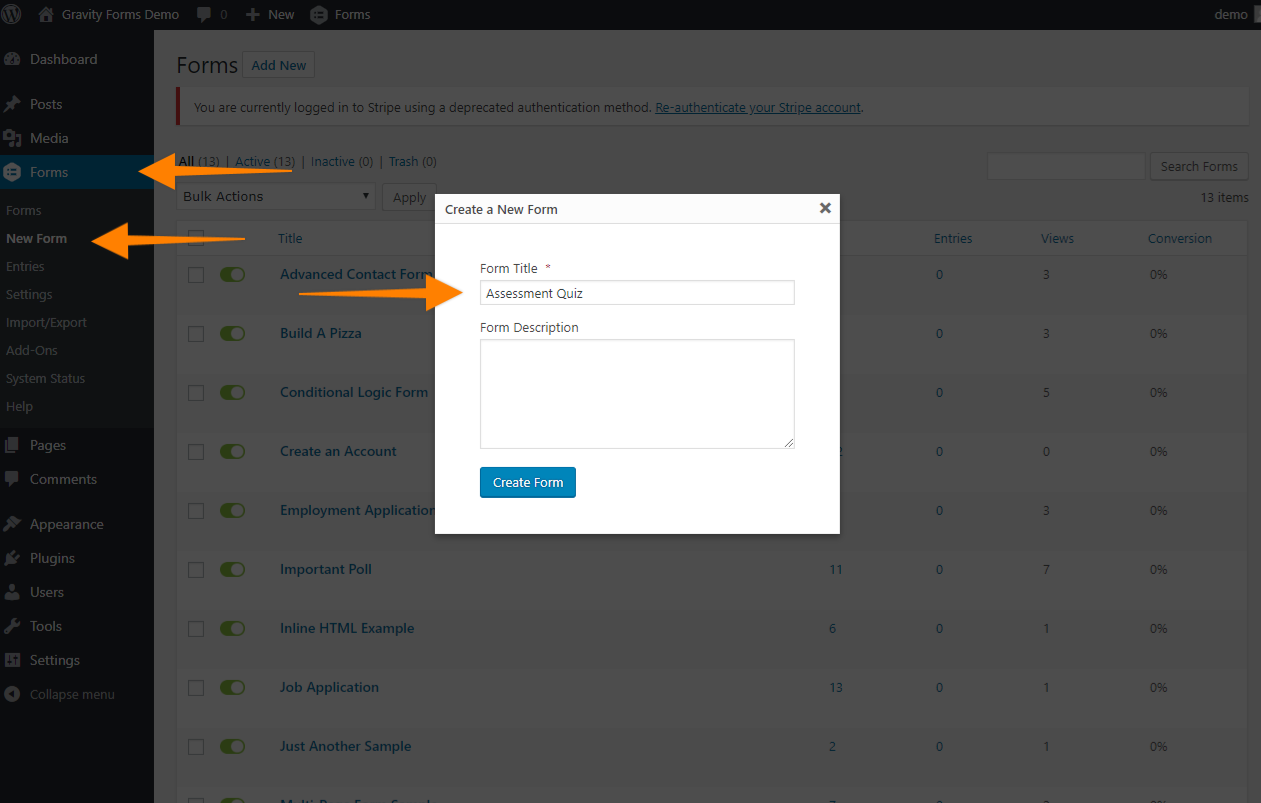This screenshot has height=803, width=1261.
Task: Open the 11 entries of Important Poll
Action: (836, 569)
